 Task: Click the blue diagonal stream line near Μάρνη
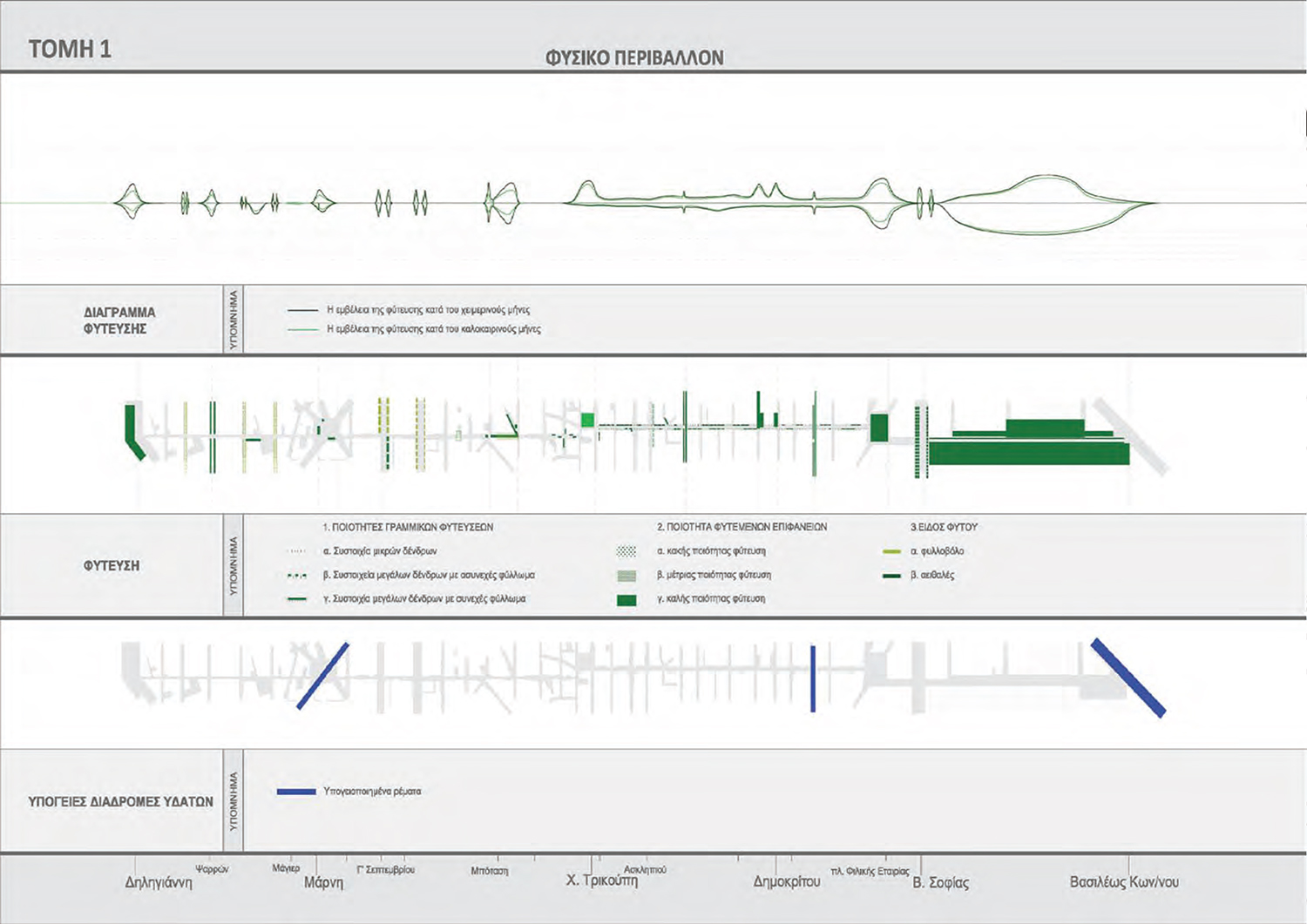[322, 676]
